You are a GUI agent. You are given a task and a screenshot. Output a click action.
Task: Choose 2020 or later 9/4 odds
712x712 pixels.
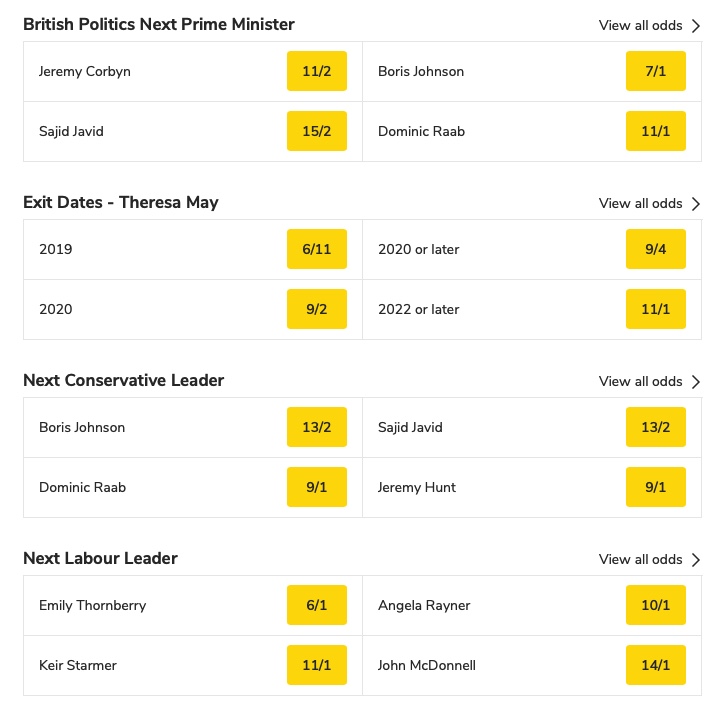coord(656,249)
